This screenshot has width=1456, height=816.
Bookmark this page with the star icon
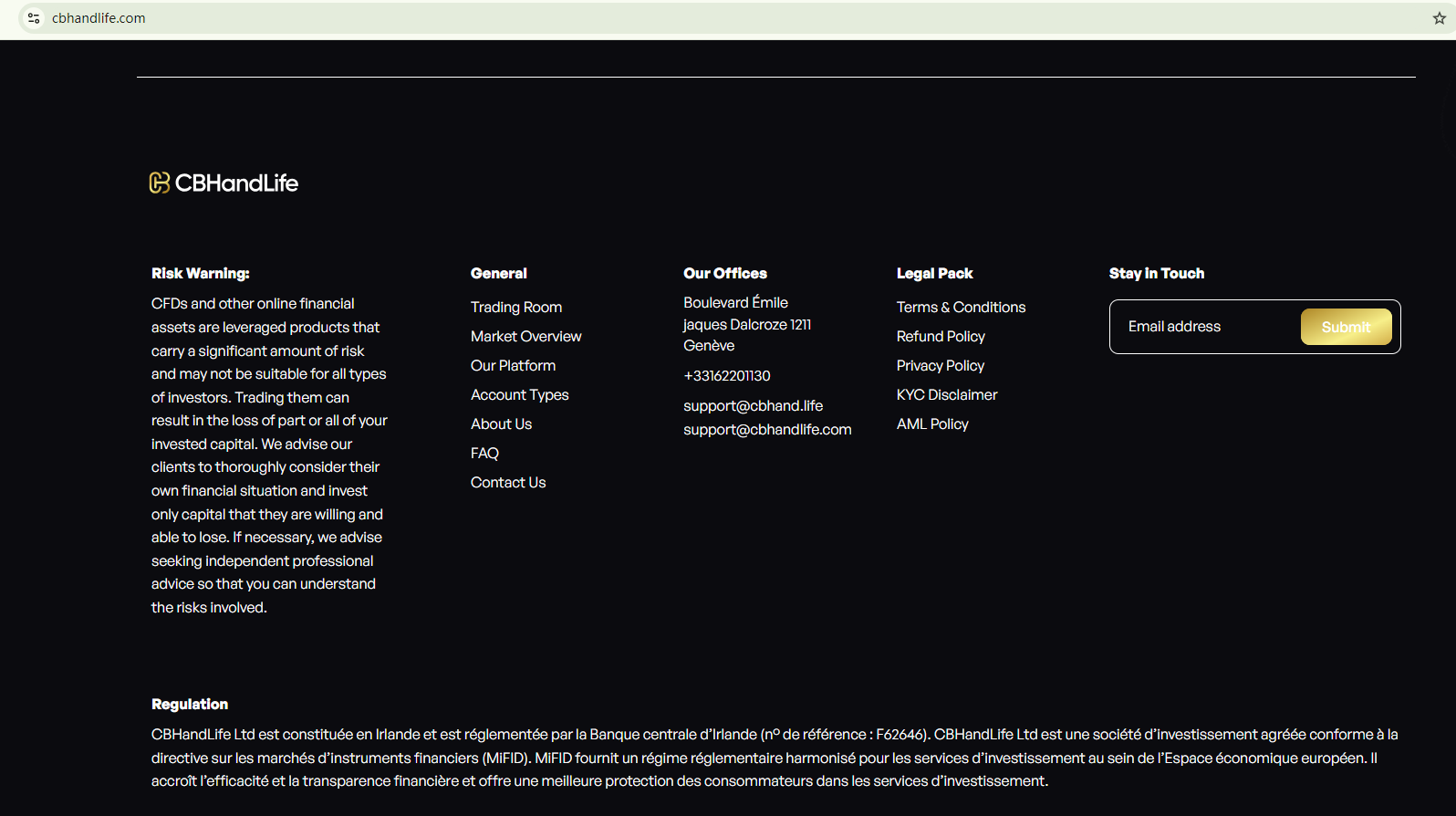click(1439, 18)
